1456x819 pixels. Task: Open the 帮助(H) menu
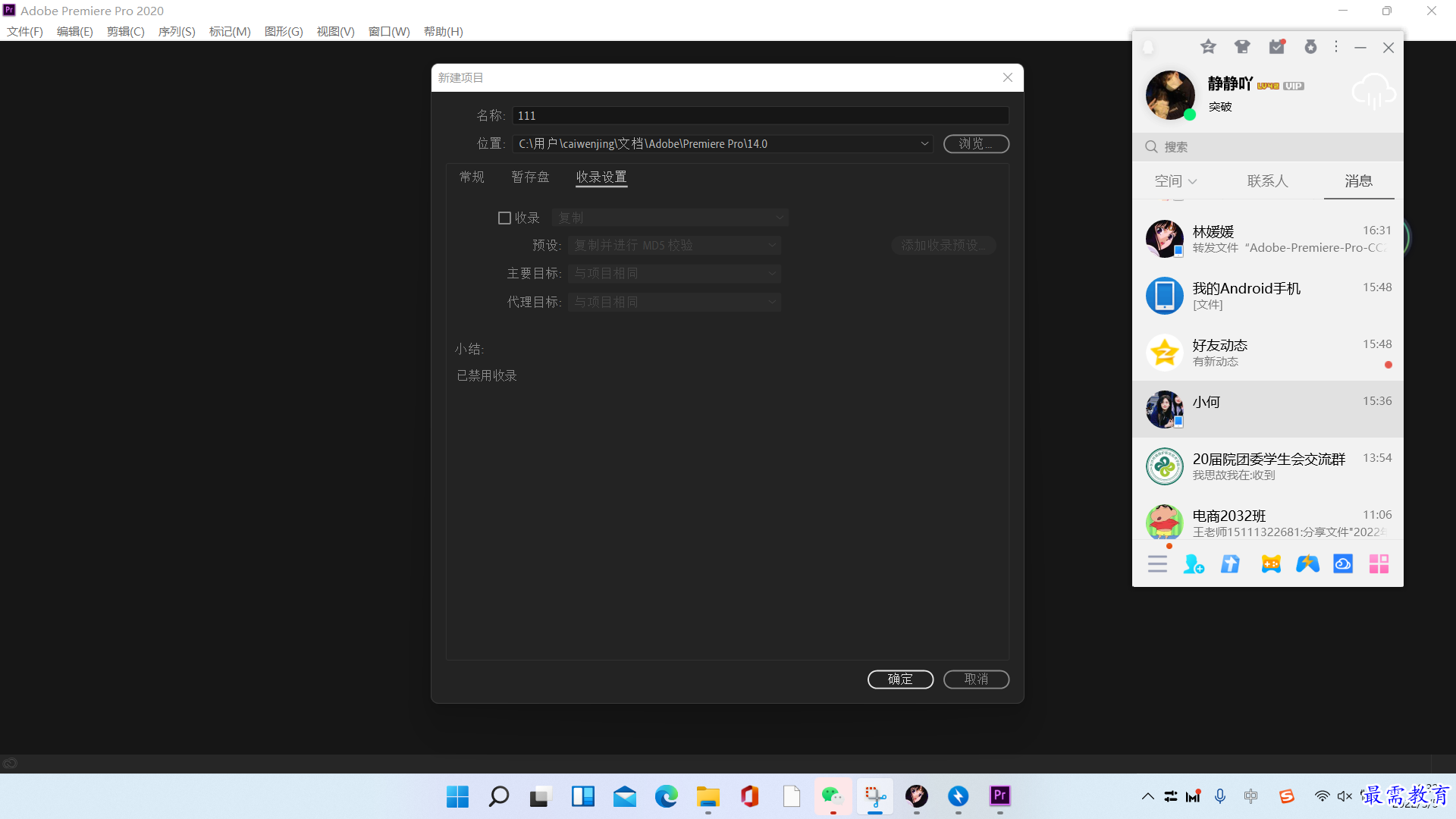pos(444,31)
